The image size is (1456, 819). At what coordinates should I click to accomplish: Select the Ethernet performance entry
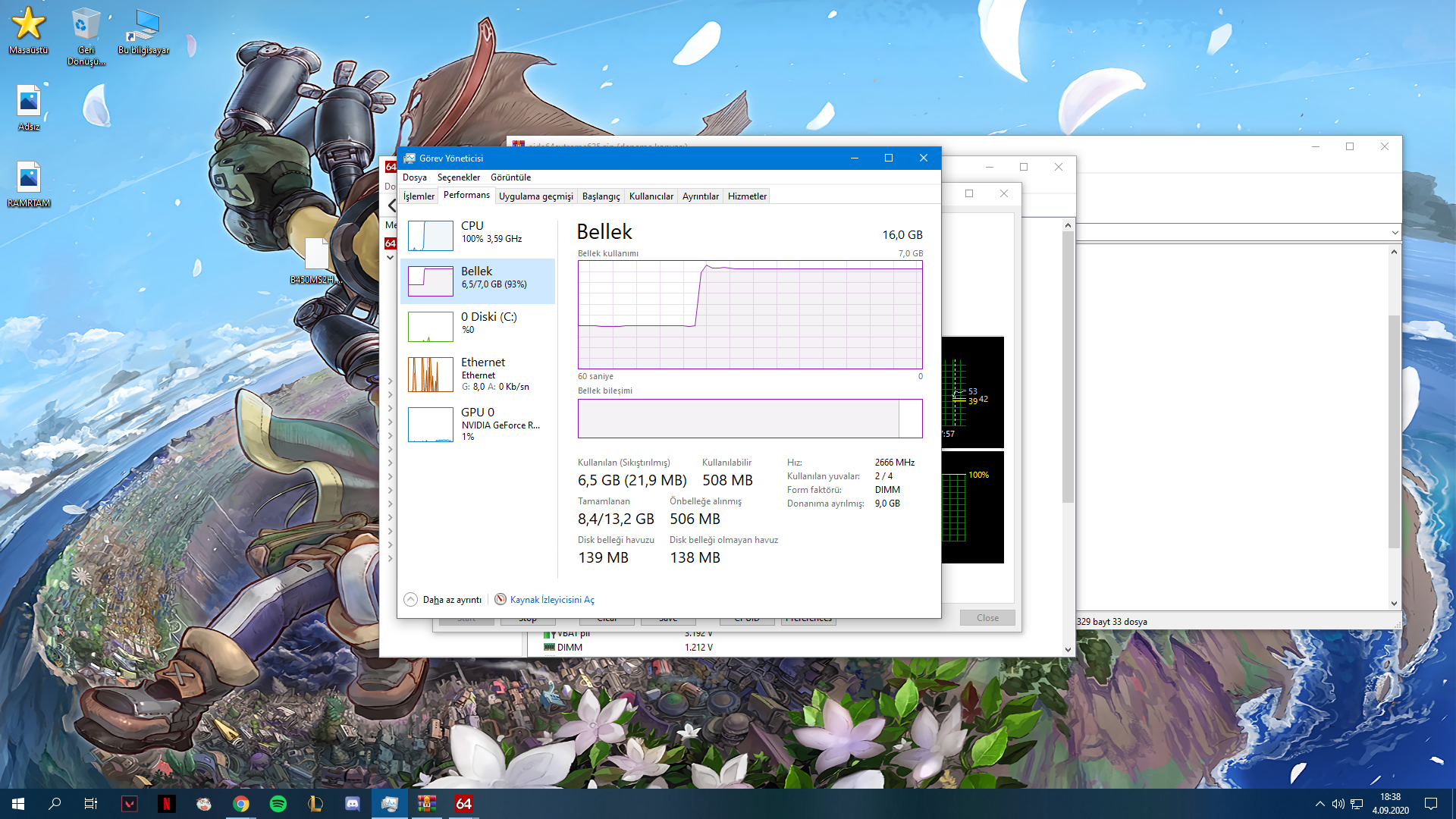click(478, 374)
